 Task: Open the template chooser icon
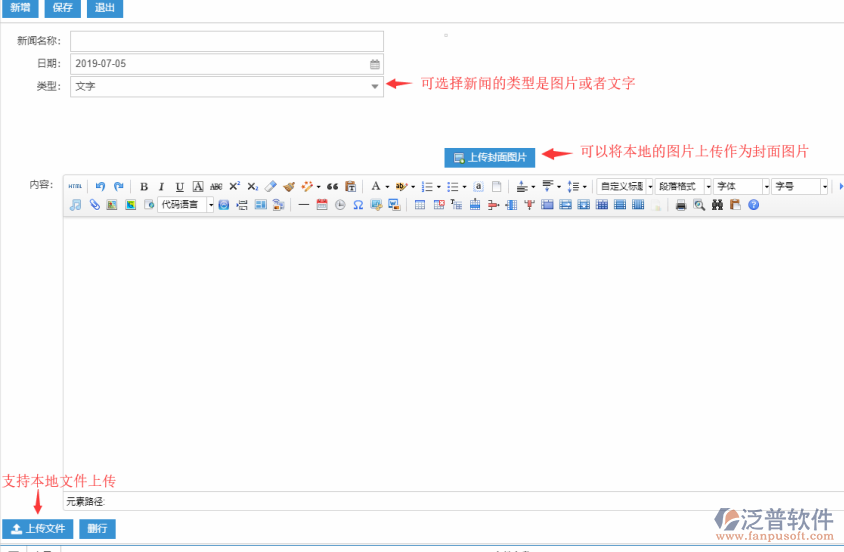tap(261, 204)
